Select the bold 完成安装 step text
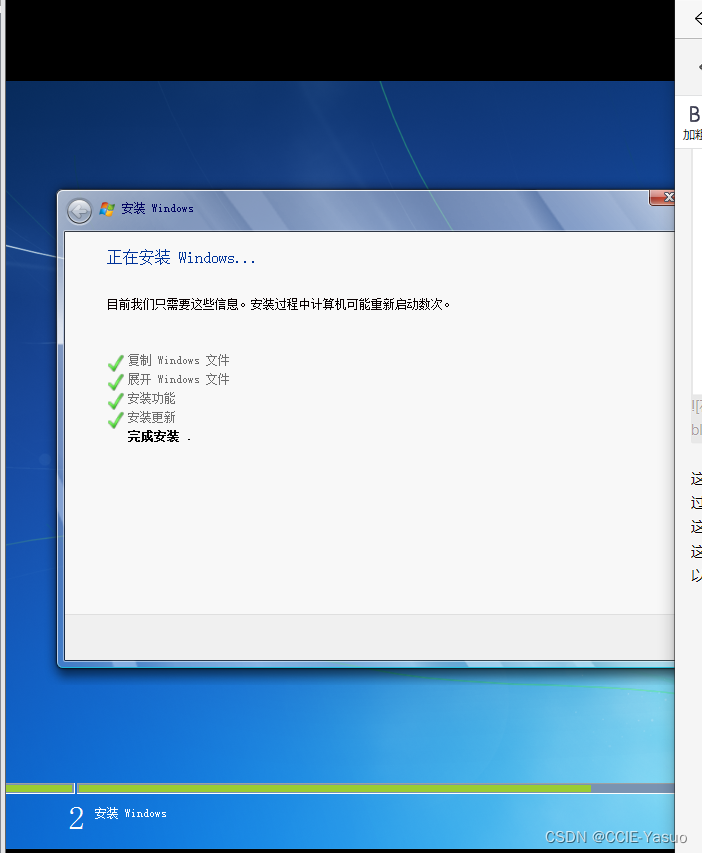The width and height of the screenshot is (702, 853). (x=153, y=436)
